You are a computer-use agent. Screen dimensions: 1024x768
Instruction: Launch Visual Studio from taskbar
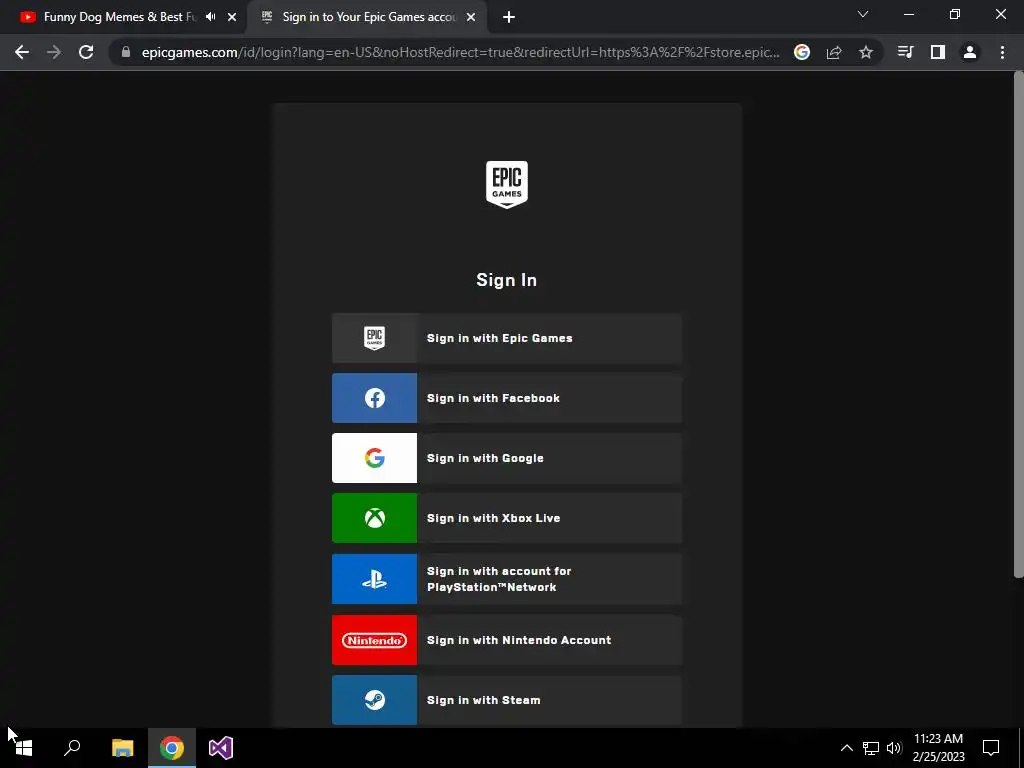point(221,748)
